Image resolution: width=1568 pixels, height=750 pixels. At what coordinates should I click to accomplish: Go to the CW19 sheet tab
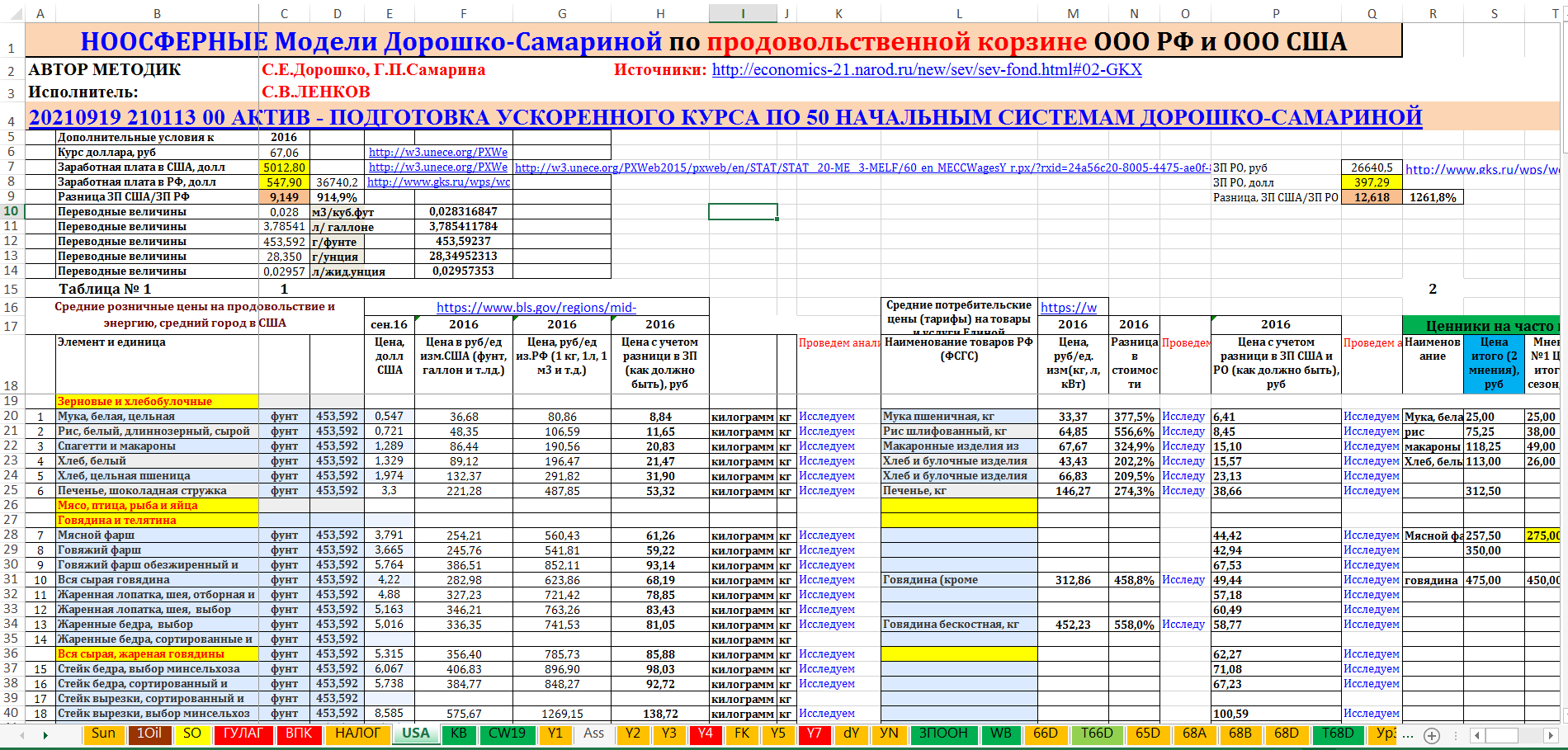507,733
